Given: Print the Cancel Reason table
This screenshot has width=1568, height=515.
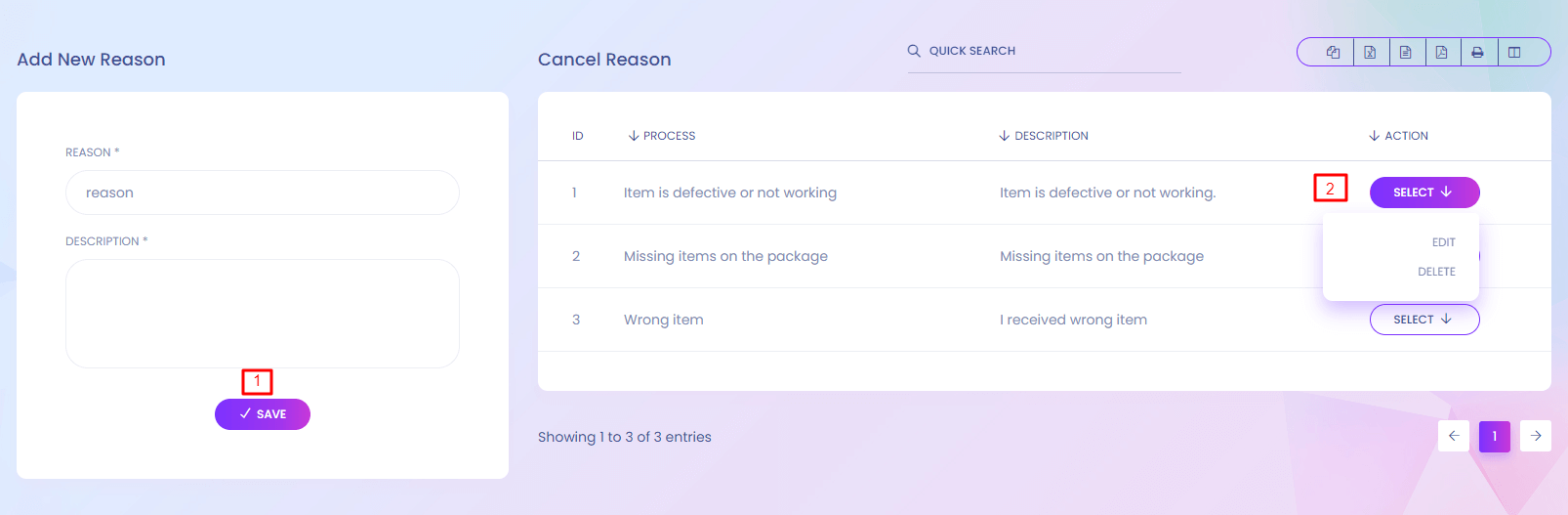Looking at the screenshot, I should coord(1477,53).
